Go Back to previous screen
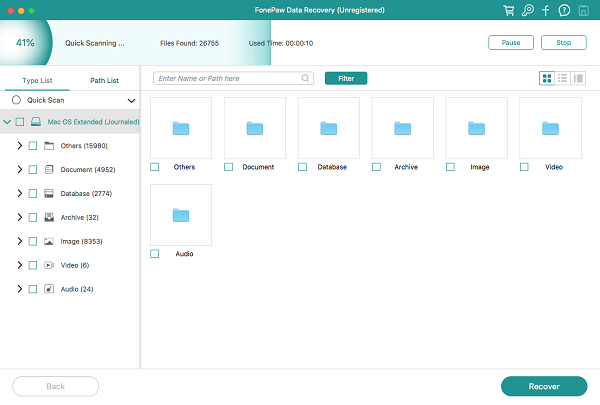 click(x=55, y=386)
